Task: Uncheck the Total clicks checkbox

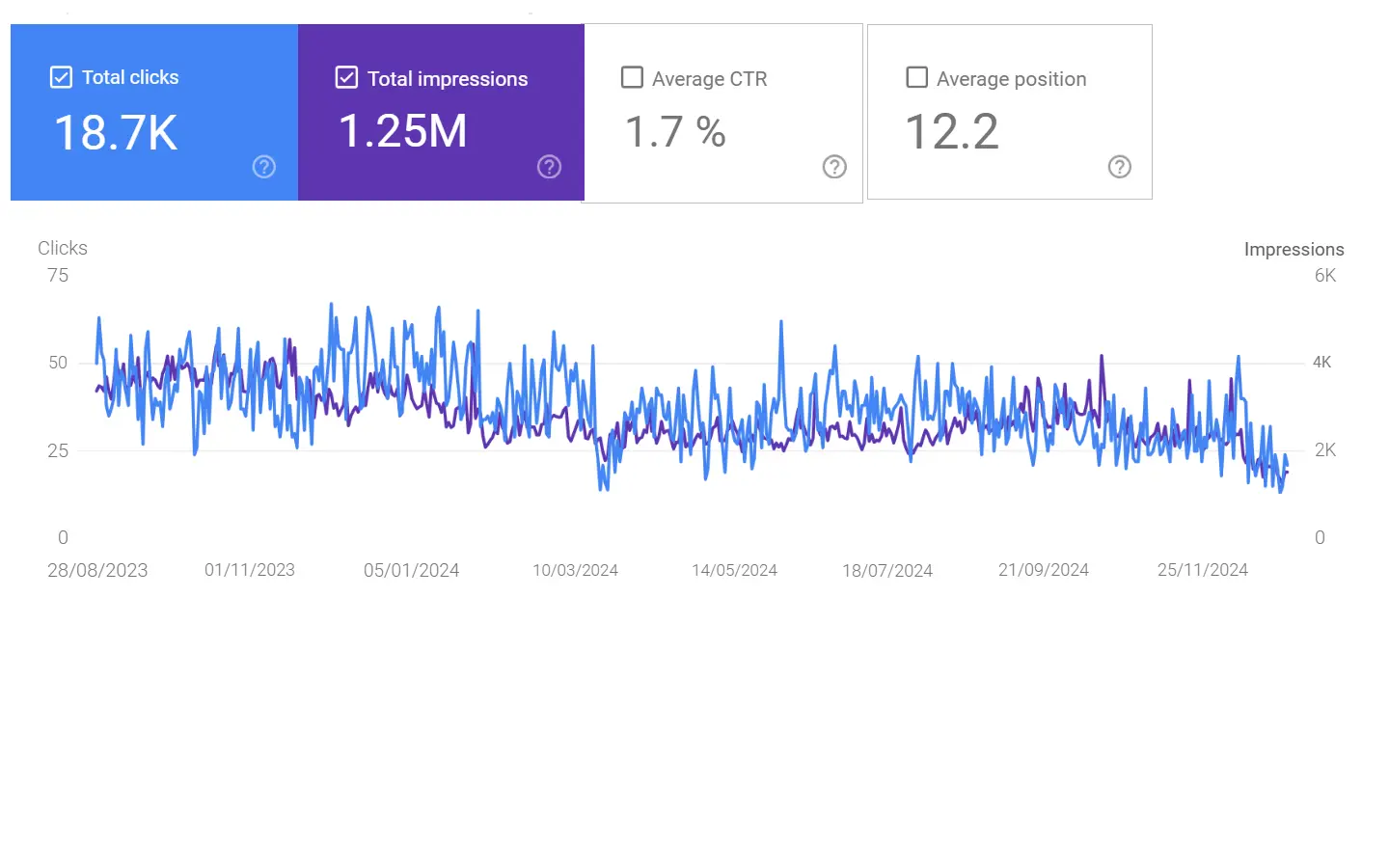Action: tap(61, 77)
